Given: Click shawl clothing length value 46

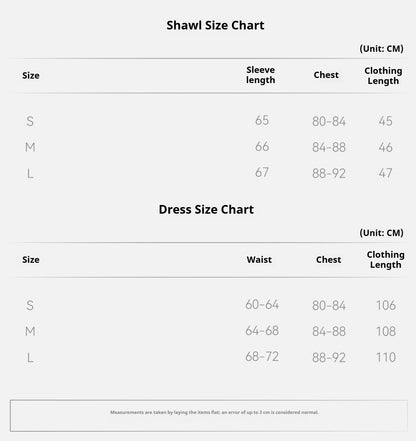Looking at the screenshot, I should click(385, 147).
